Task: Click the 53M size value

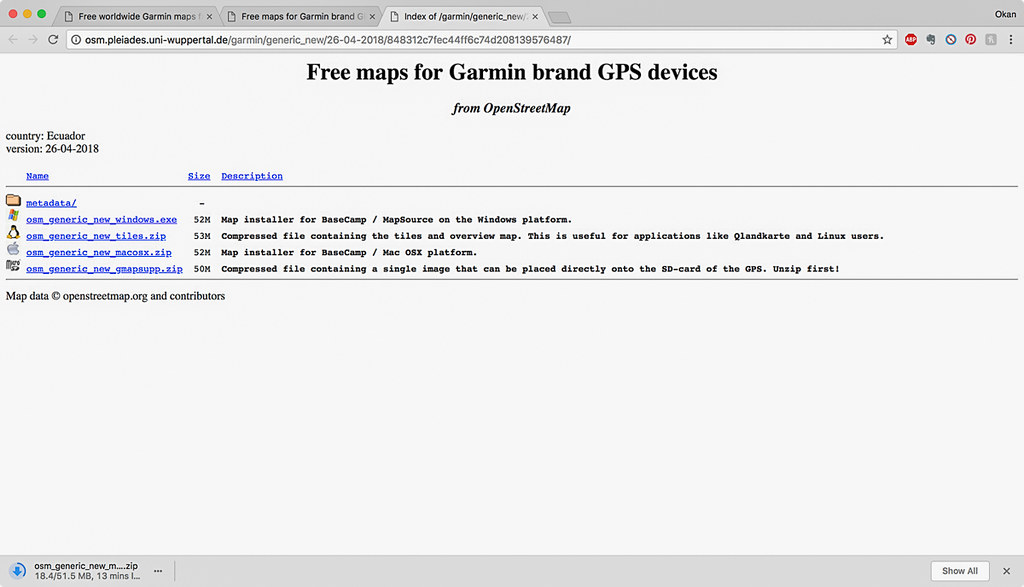Action: coord(202,236)
